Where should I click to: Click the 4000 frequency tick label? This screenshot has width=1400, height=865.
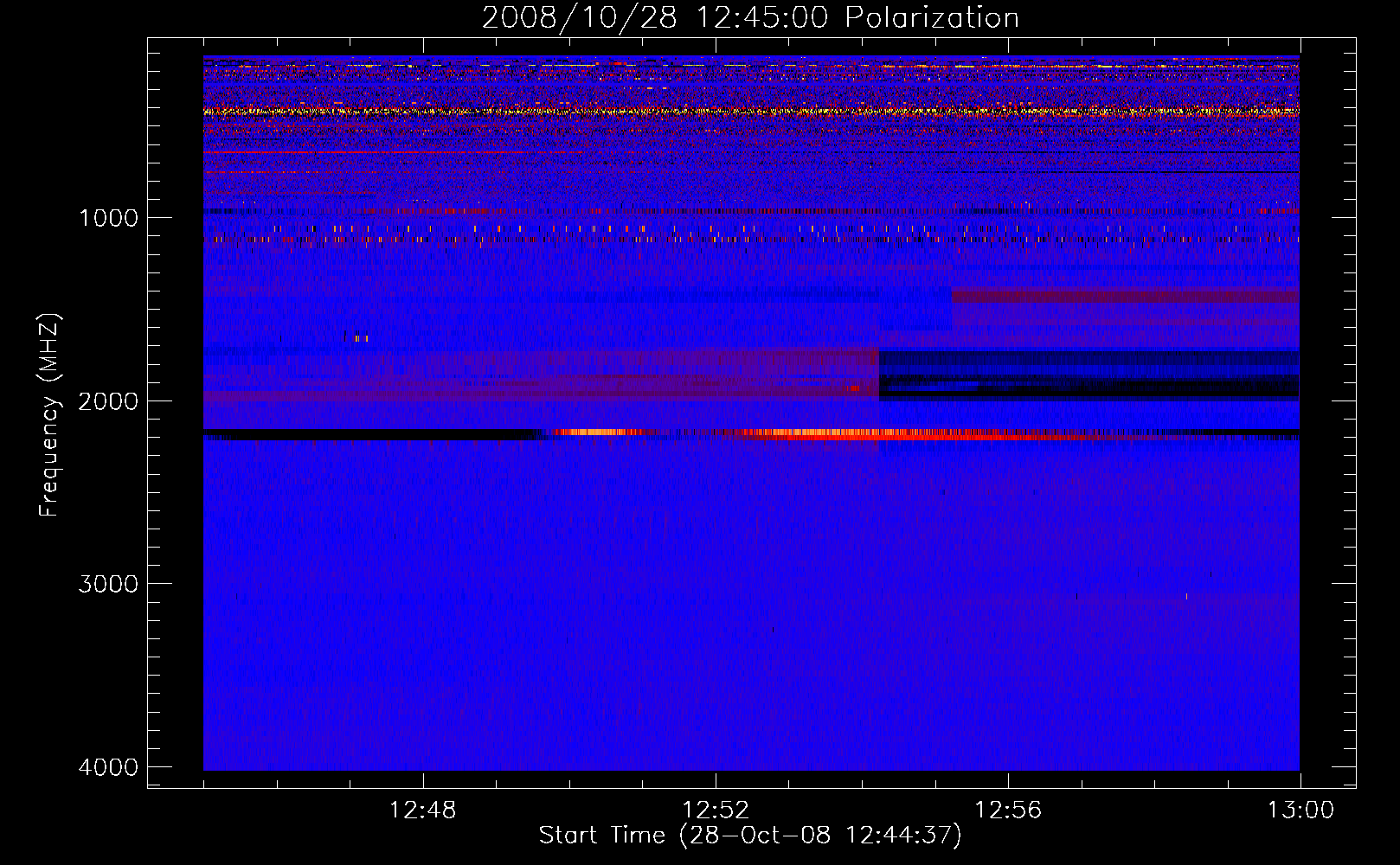point(108,767)
